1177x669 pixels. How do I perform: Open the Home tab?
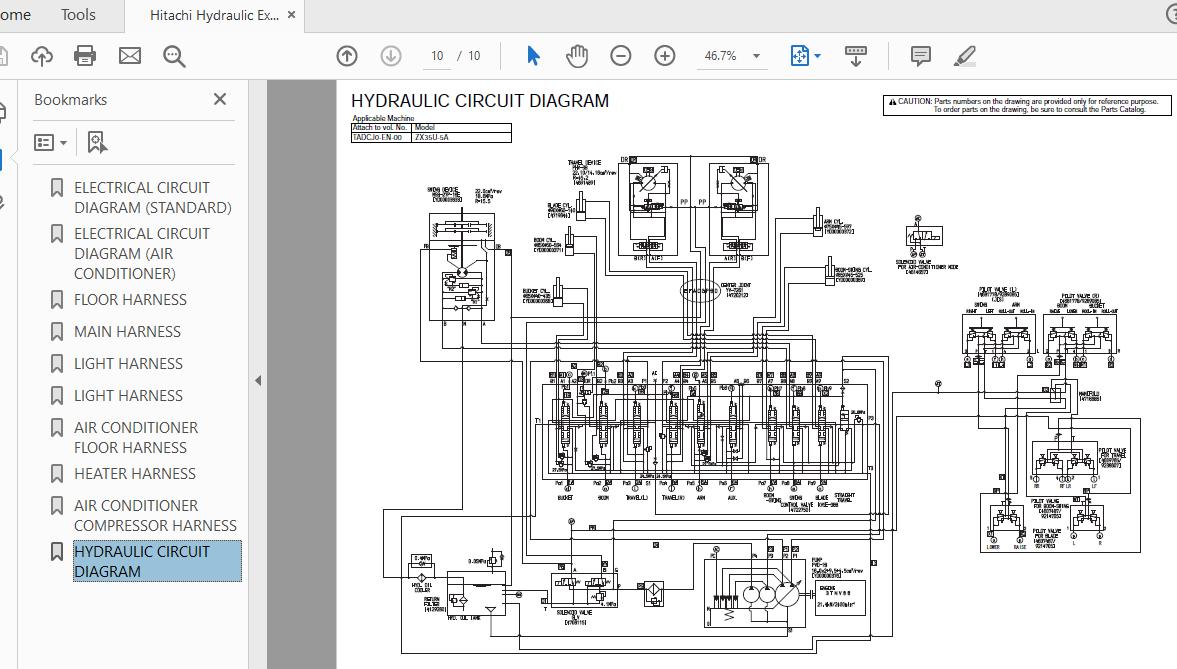click(x=15, y=15)
